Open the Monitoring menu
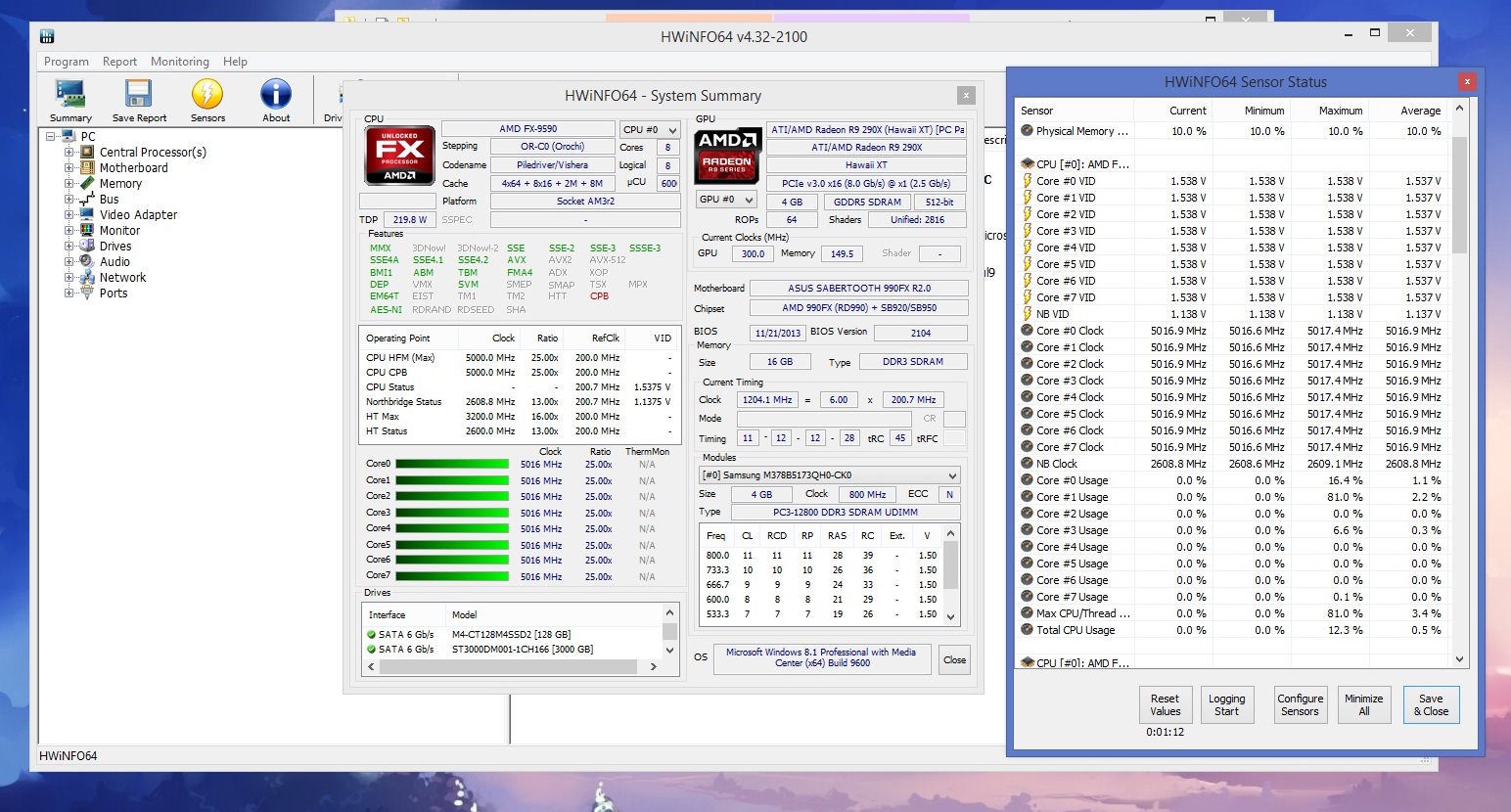This screenshot has width=1511, height=812. click(x=180, y=62)
